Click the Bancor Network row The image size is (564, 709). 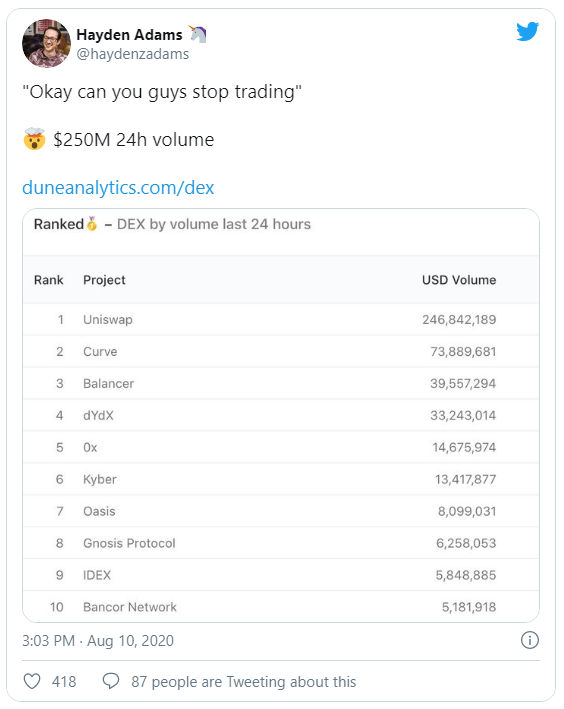(x=281, y=607)
